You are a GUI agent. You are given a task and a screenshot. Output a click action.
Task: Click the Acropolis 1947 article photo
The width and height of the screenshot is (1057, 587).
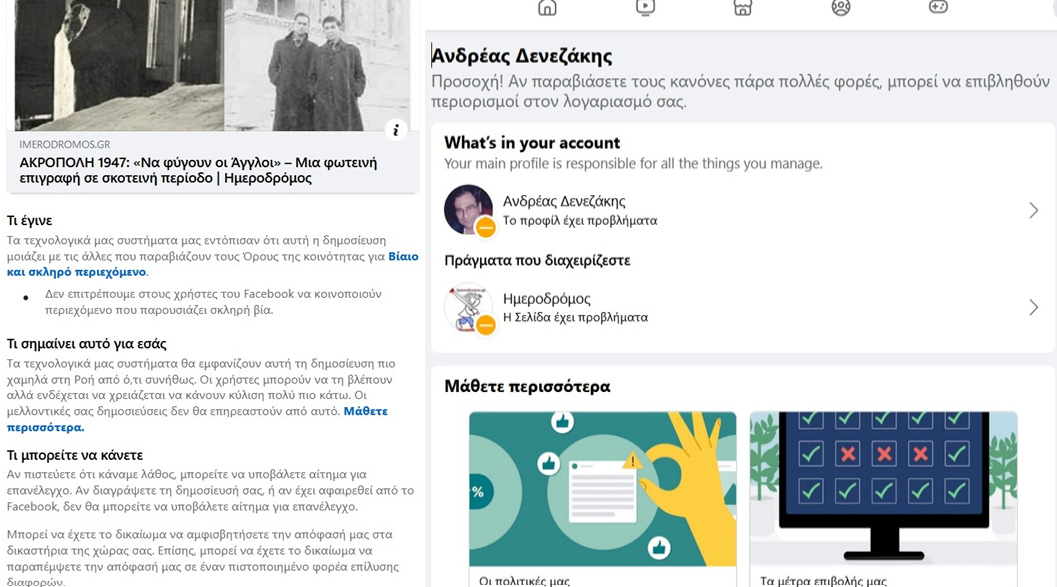(212, 65)
